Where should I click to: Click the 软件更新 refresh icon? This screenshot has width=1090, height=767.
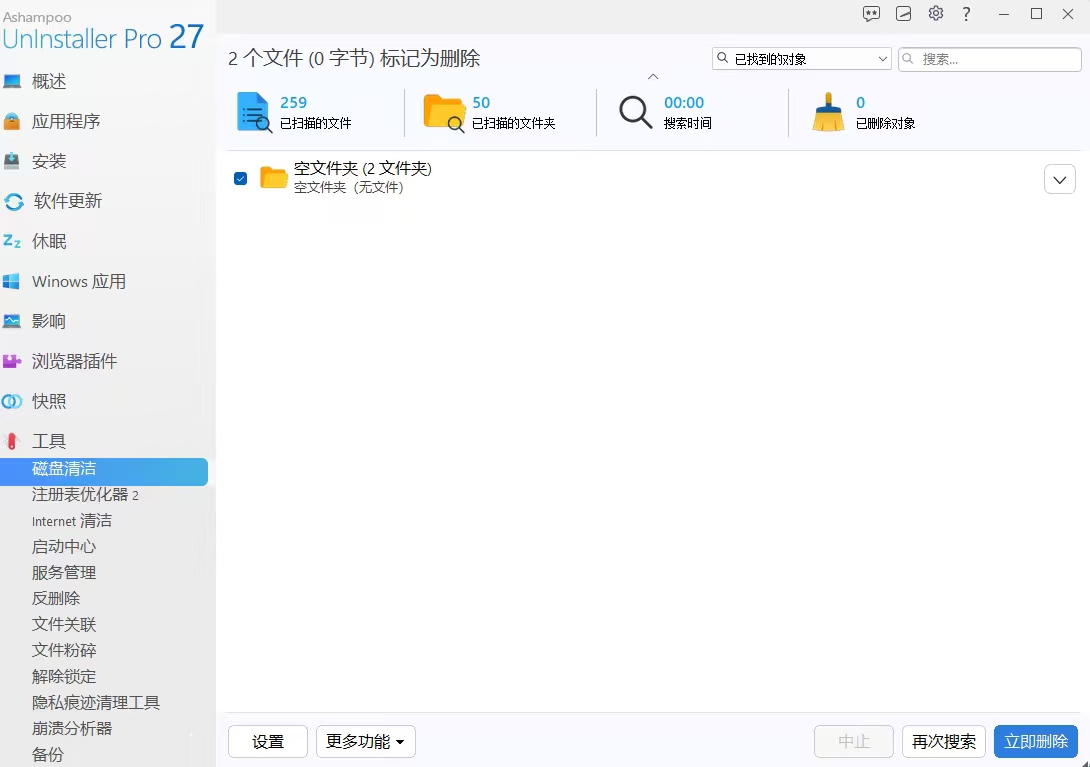tap(14, 202)
